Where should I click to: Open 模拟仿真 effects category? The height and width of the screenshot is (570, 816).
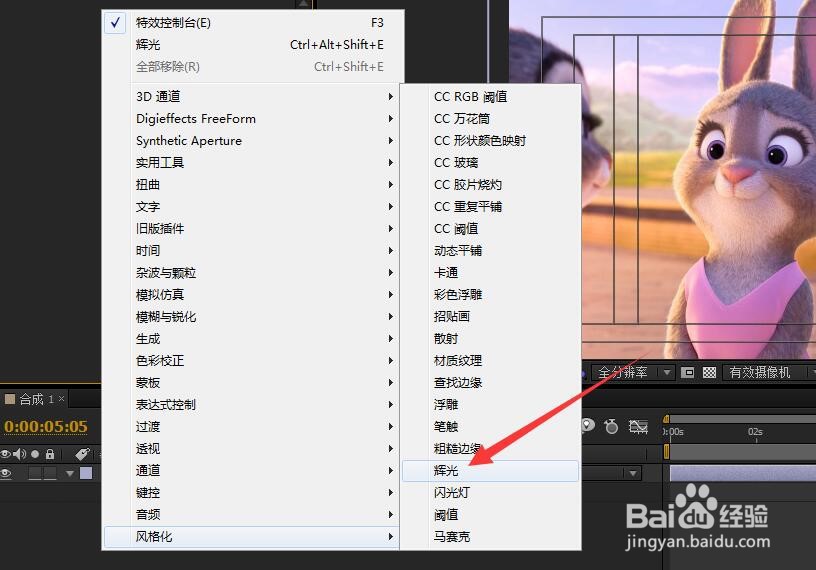[252, 295]
